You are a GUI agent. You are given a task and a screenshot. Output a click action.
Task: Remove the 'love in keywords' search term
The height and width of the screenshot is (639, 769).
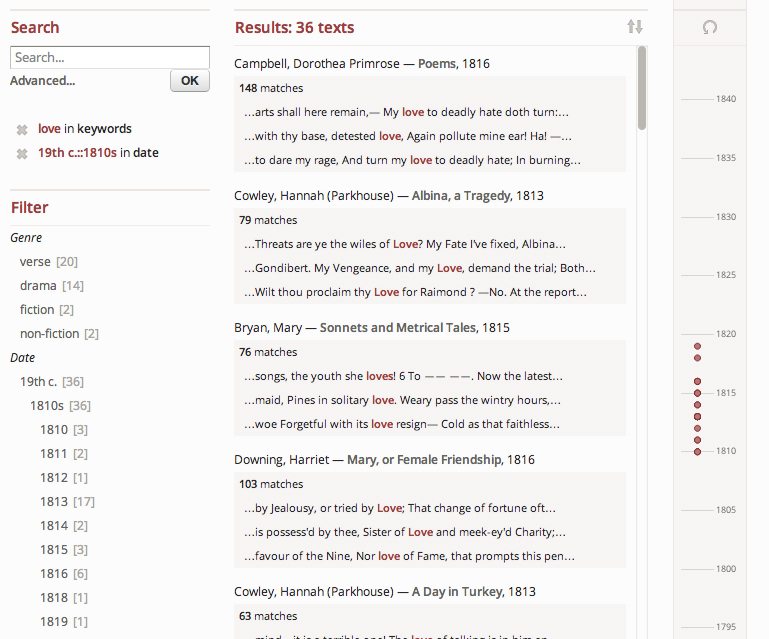[22, 129]
